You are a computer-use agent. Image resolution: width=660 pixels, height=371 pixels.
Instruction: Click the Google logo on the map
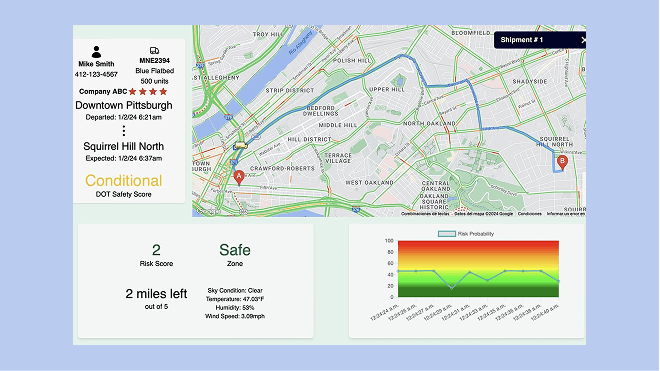point(207,212)
